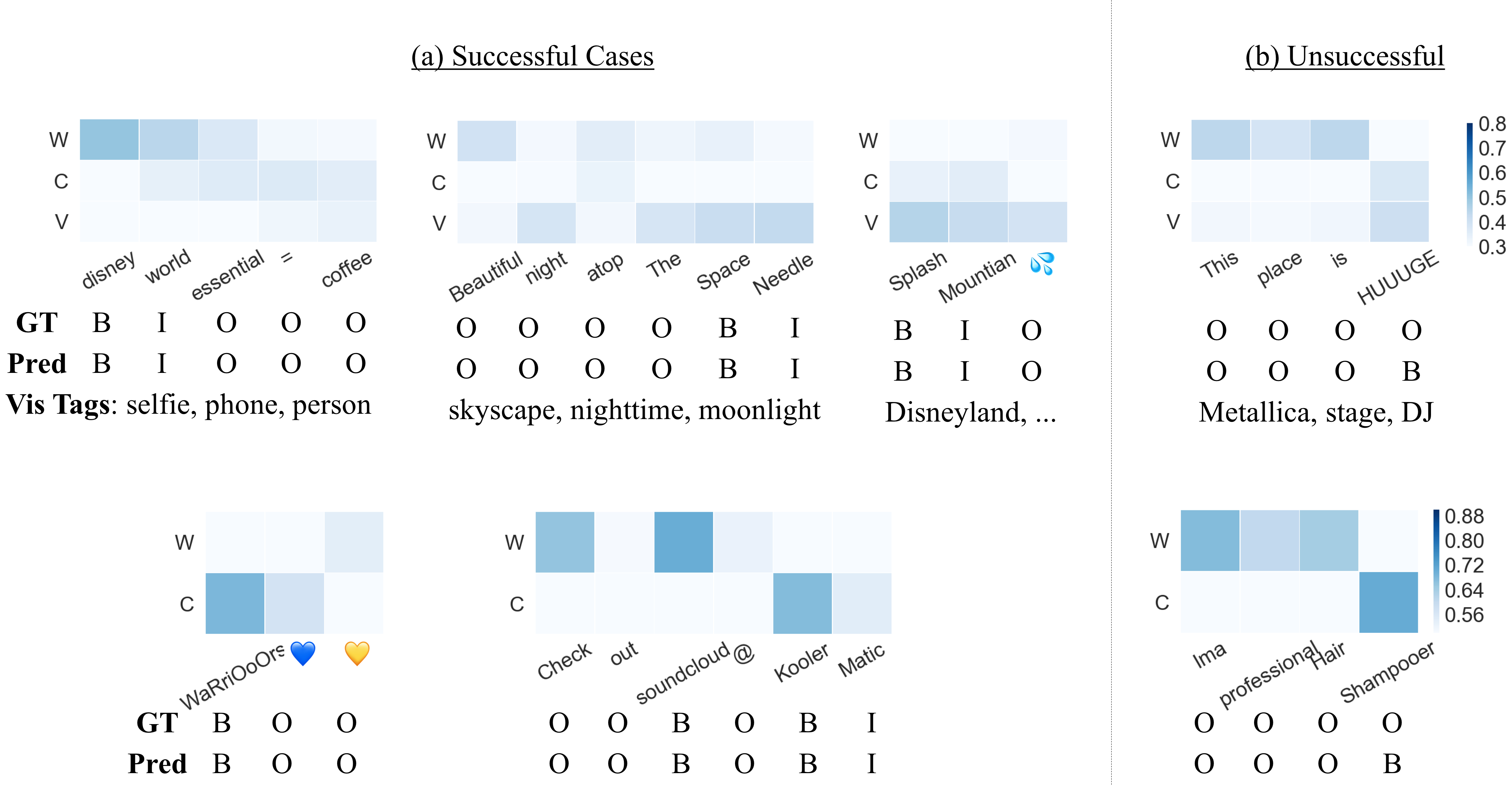Click the 'WaRriOoOrs' C-row heatmap cell
Image resolution: width=1512 pixels, height=798 pixels.
pos(235,603)
